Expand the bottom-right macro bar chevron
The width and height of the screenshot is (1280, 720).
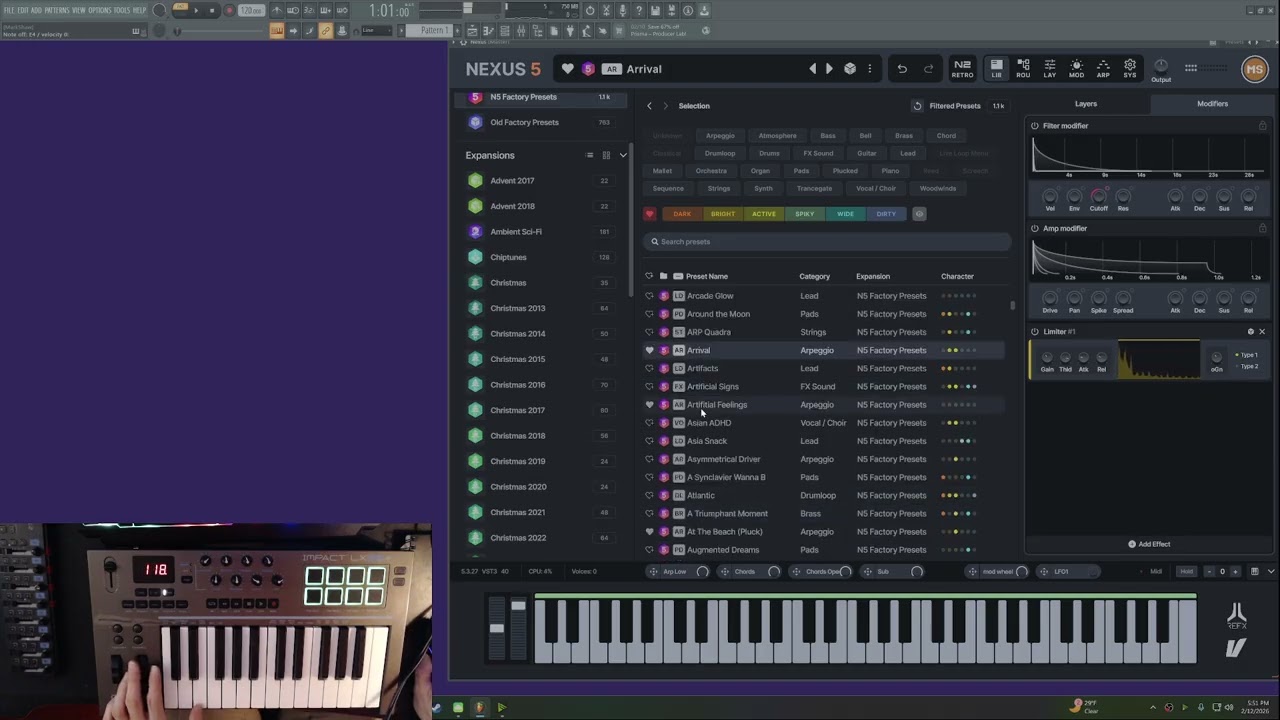click(1271, 571)
